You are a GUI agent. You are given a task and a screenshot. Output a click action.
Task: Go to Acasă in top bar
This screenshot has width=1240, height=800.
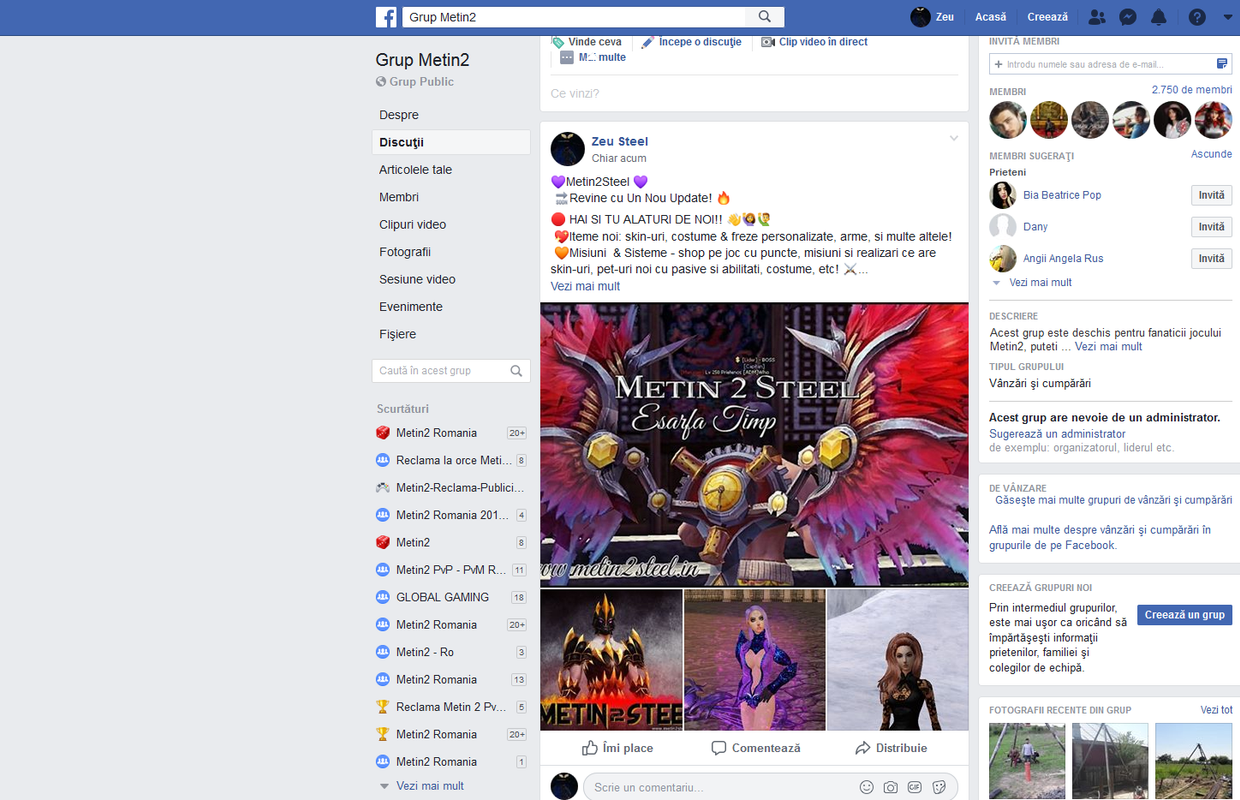991,17
